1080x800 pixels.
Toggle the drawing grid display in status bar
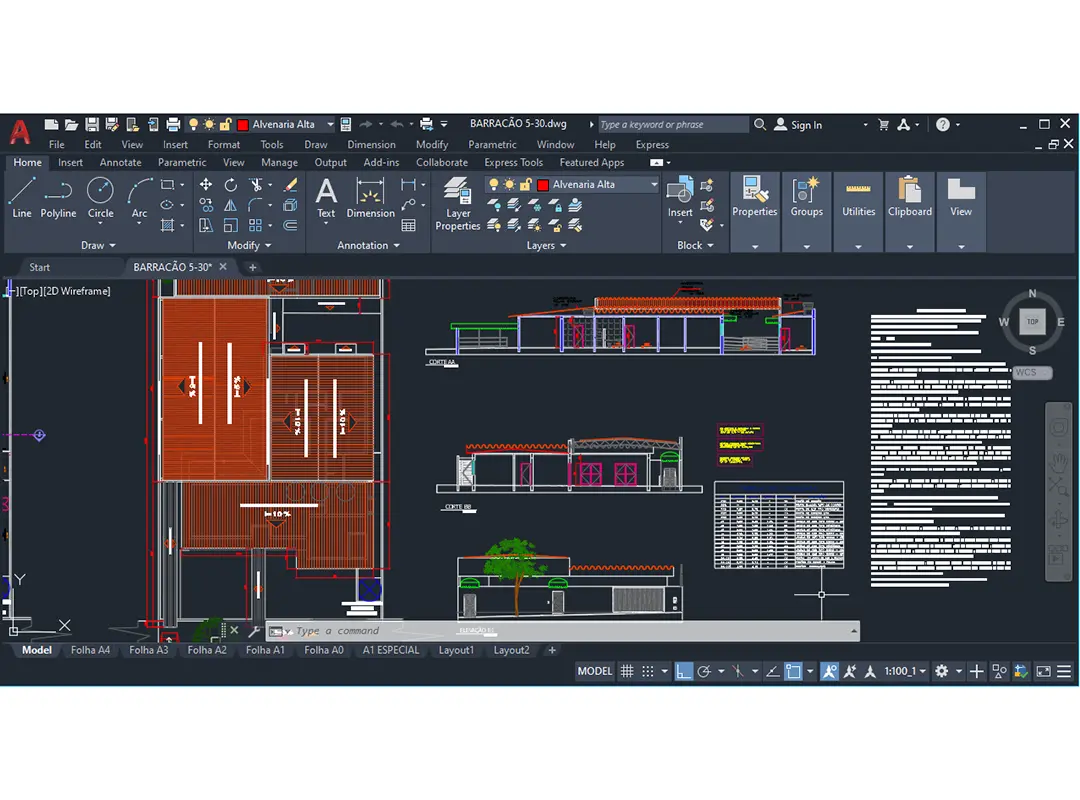pyautogui.click(x=627, y=672)
